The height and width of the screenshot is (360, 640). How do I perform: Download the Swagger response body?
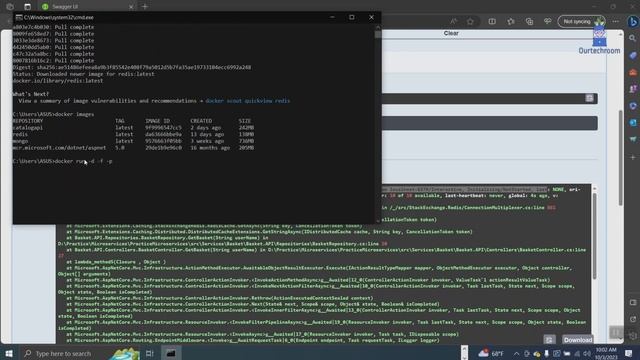pyautogui.click(x=578, y=340)
